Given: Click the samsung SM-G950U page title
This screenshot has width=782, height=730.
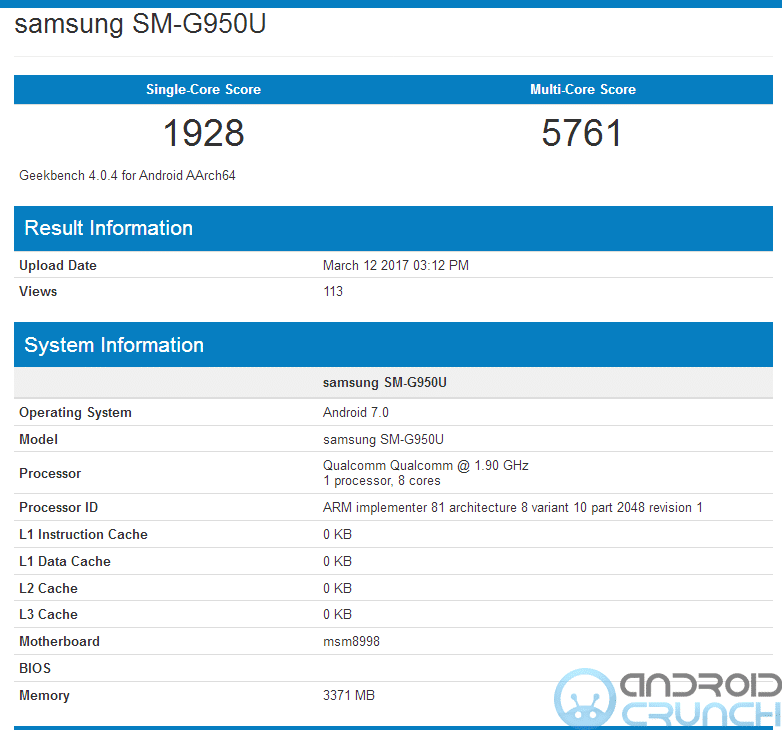Looking at the screenshot, I should click(x=140, y=24).
